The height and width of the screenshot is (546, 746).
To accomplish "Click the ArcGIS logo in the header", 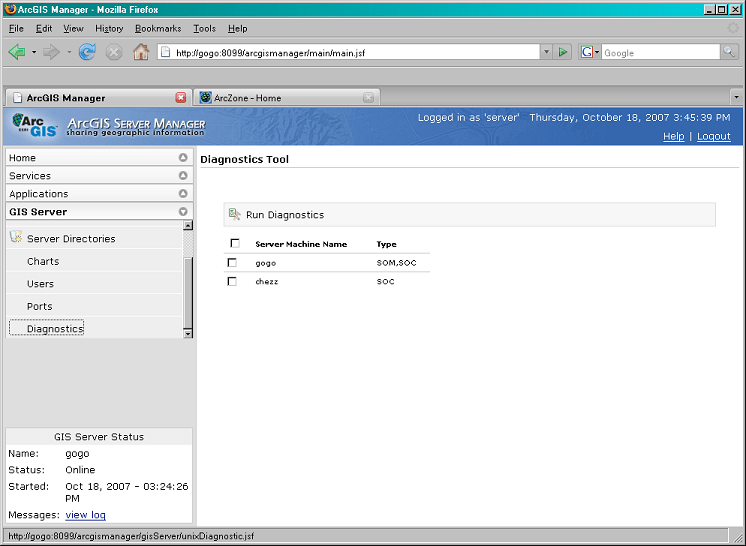I will [x=35, y=126].
